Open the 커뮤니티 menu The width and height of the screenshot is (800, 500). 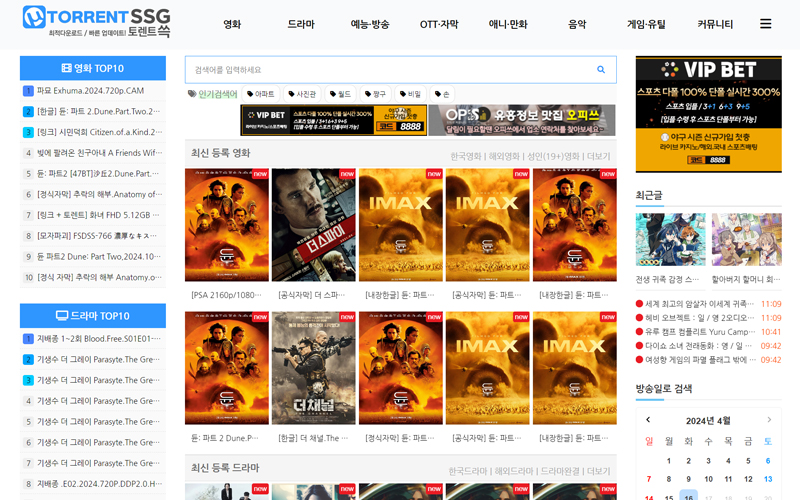[x=715, y=24]
